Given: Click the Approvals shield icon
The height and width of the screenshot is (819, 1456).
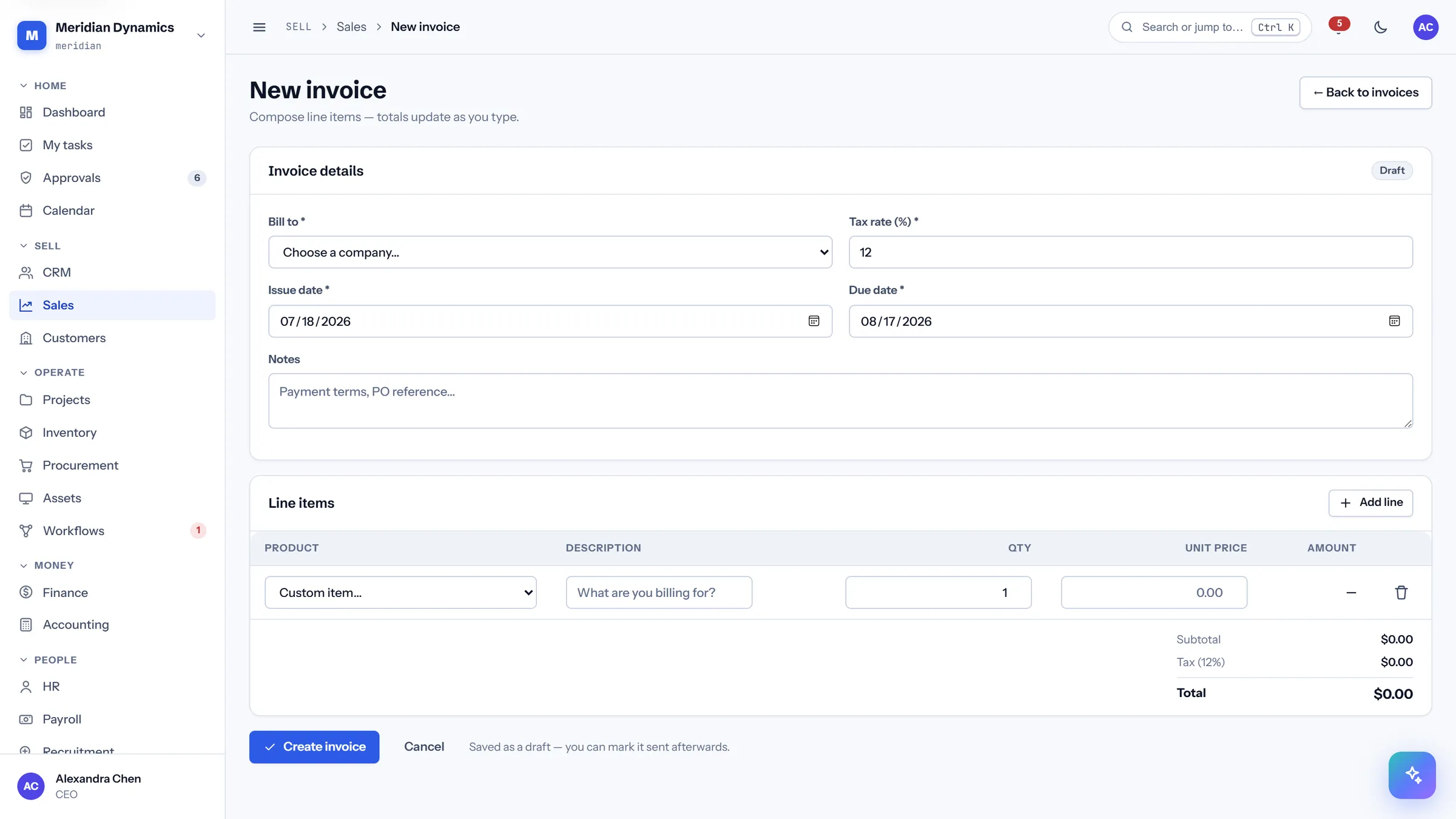Looking at the screenshot, I should point(25,178).
